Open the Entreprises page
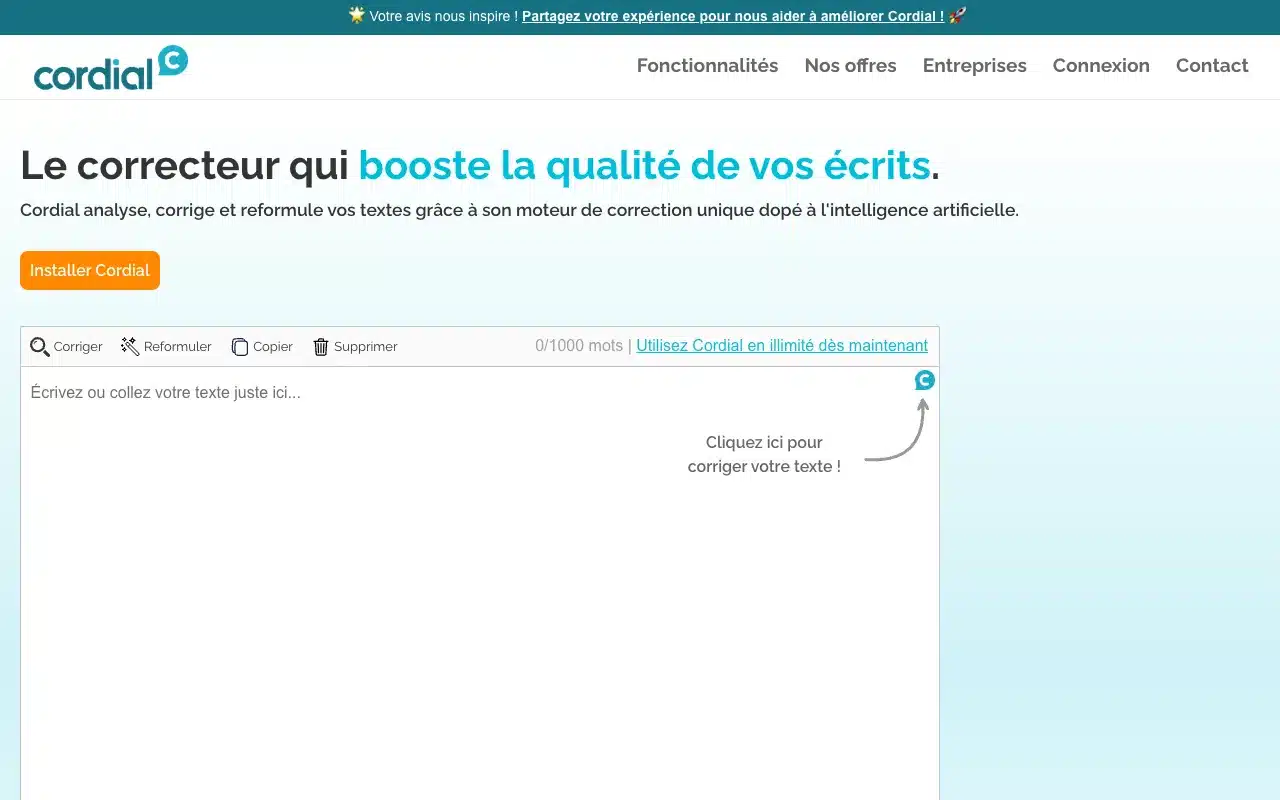 click(x=975, y=66)
